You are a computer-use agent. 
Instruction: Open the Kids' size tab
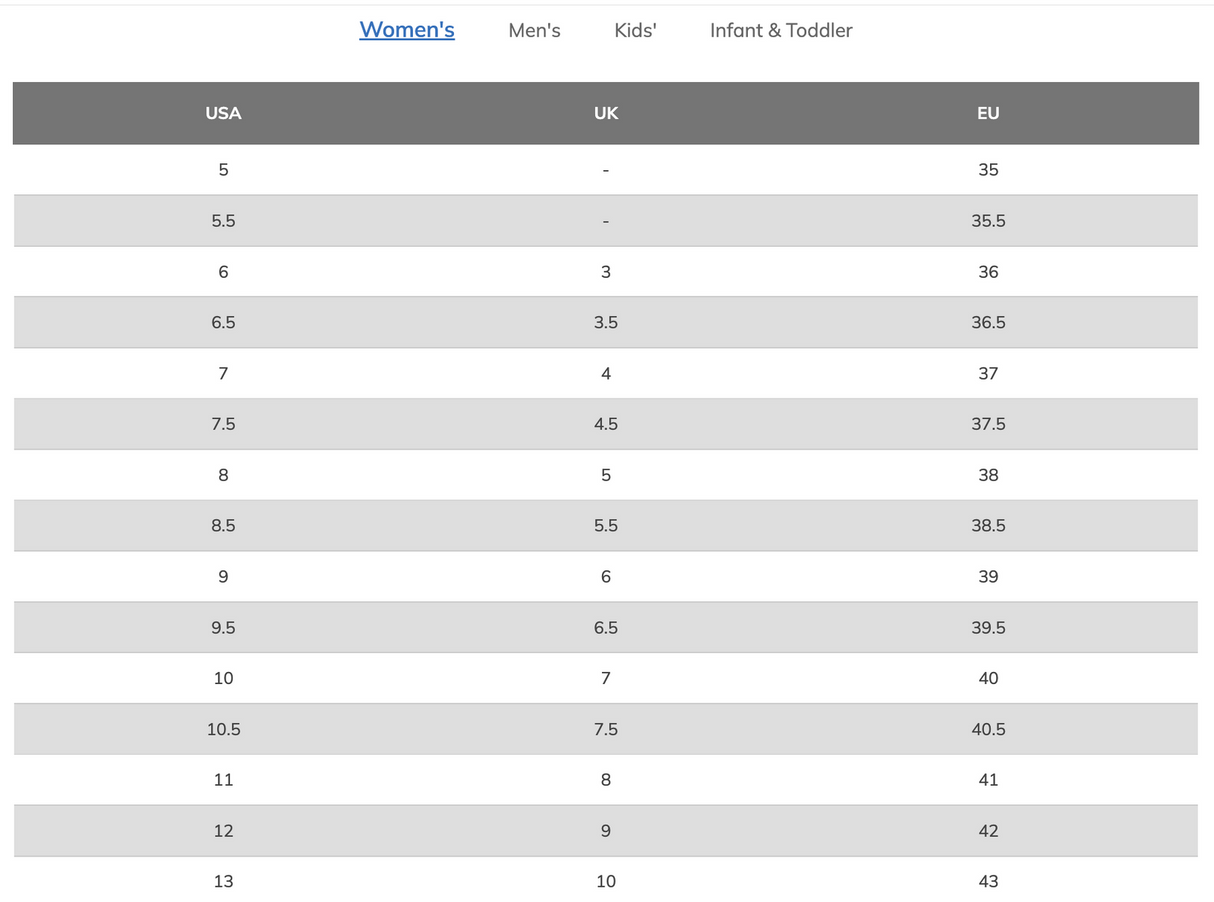(x=635, y=31)
